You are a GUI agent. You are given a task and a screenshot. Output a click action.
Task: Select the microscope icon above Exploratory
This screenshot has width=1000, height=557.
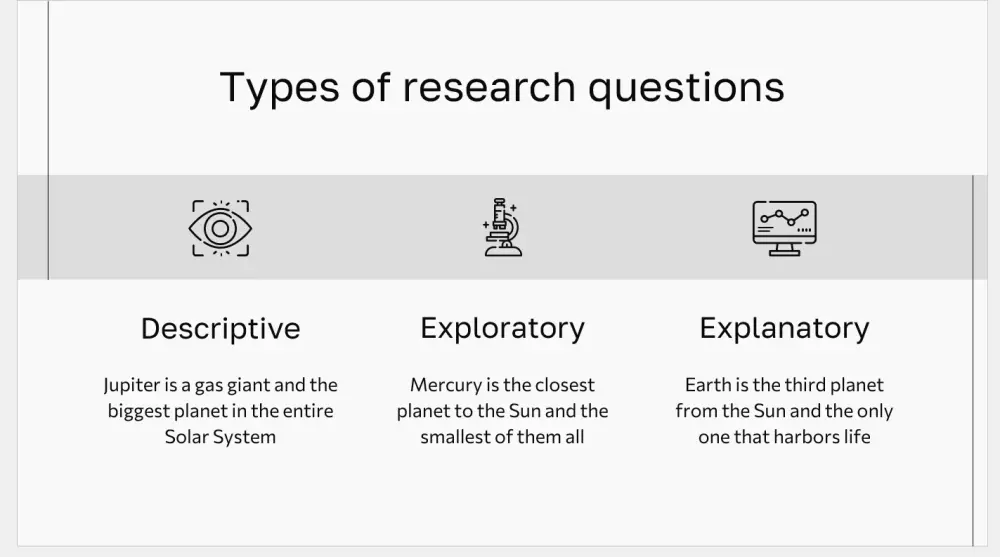point(502,228)
